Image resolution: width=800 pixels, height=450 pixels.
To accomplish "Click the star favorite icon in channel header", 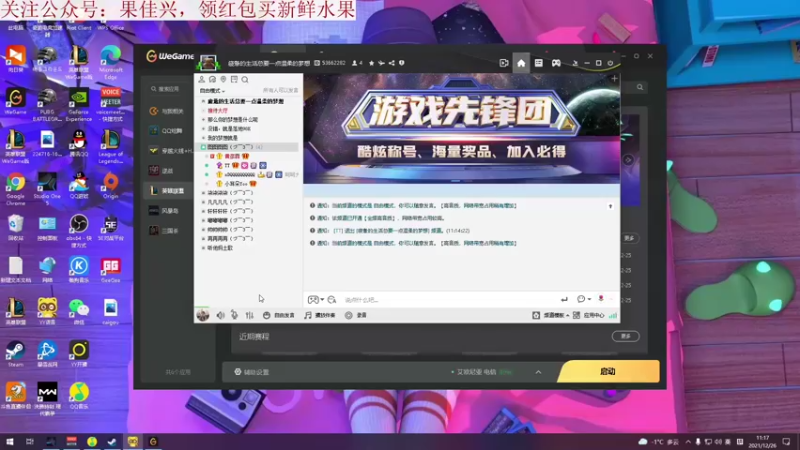I will pyautogui.click(x=371, y=63).
